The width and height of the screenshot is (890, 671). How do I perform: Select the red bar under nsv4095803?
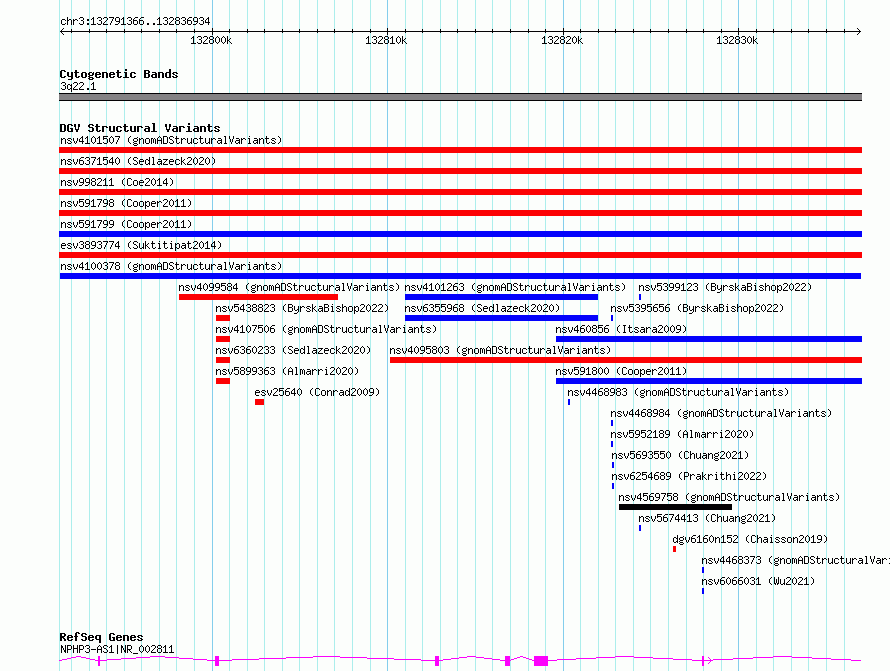coord(626,360)
